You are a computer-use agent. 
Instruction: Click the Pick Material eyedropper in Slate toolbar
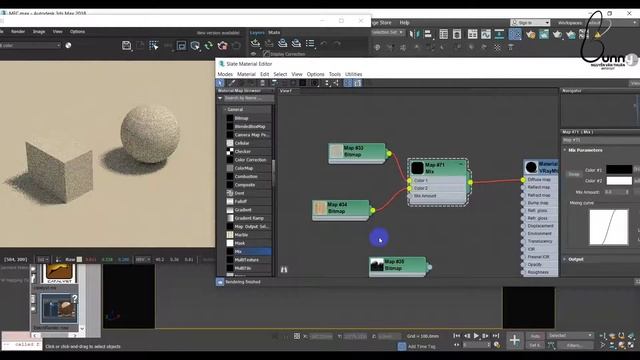[x=231, y=83]
